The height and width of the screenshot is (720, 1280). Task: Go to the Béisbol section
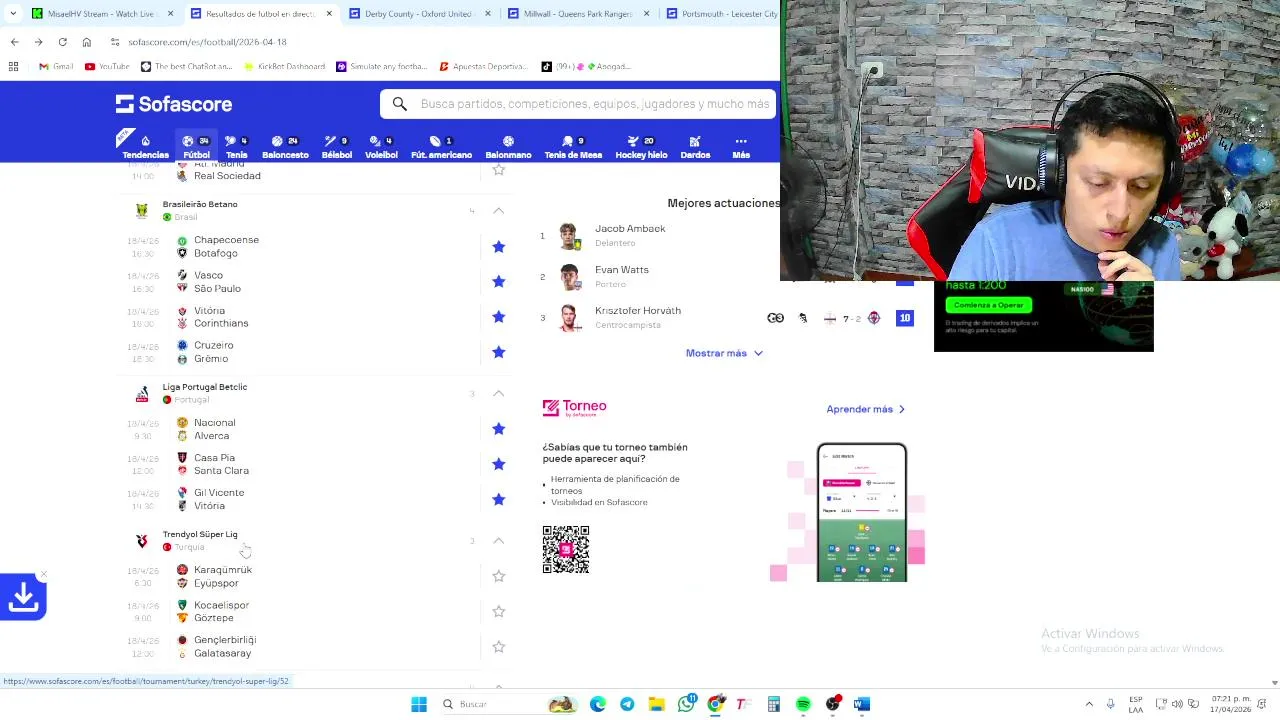click(337, 147)
